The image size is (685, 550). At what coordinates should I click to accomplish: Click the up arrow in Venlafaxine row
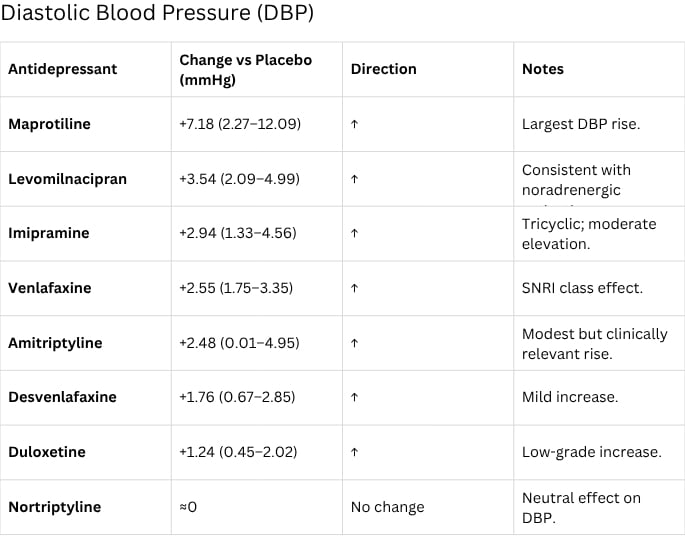coord(355,288)
